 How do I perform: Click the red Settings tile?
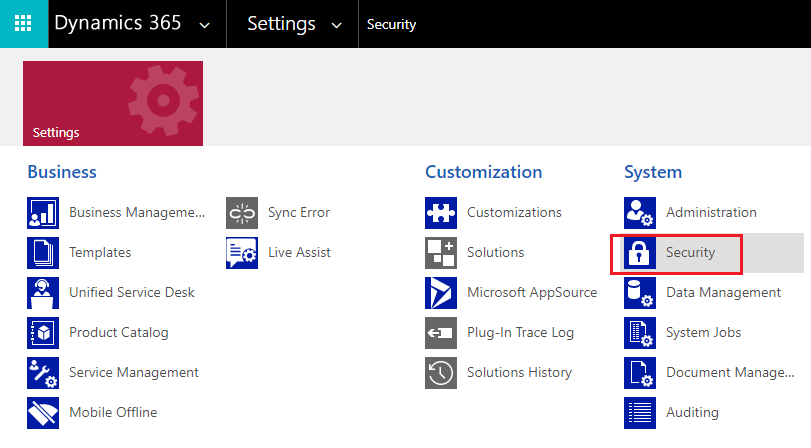click(113, 103)
